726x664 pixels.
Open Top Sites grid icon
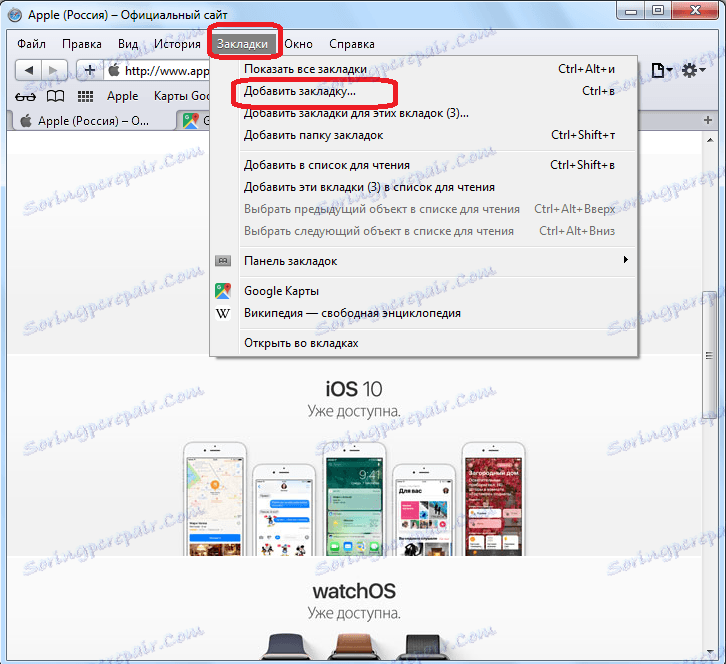point(85,96)
